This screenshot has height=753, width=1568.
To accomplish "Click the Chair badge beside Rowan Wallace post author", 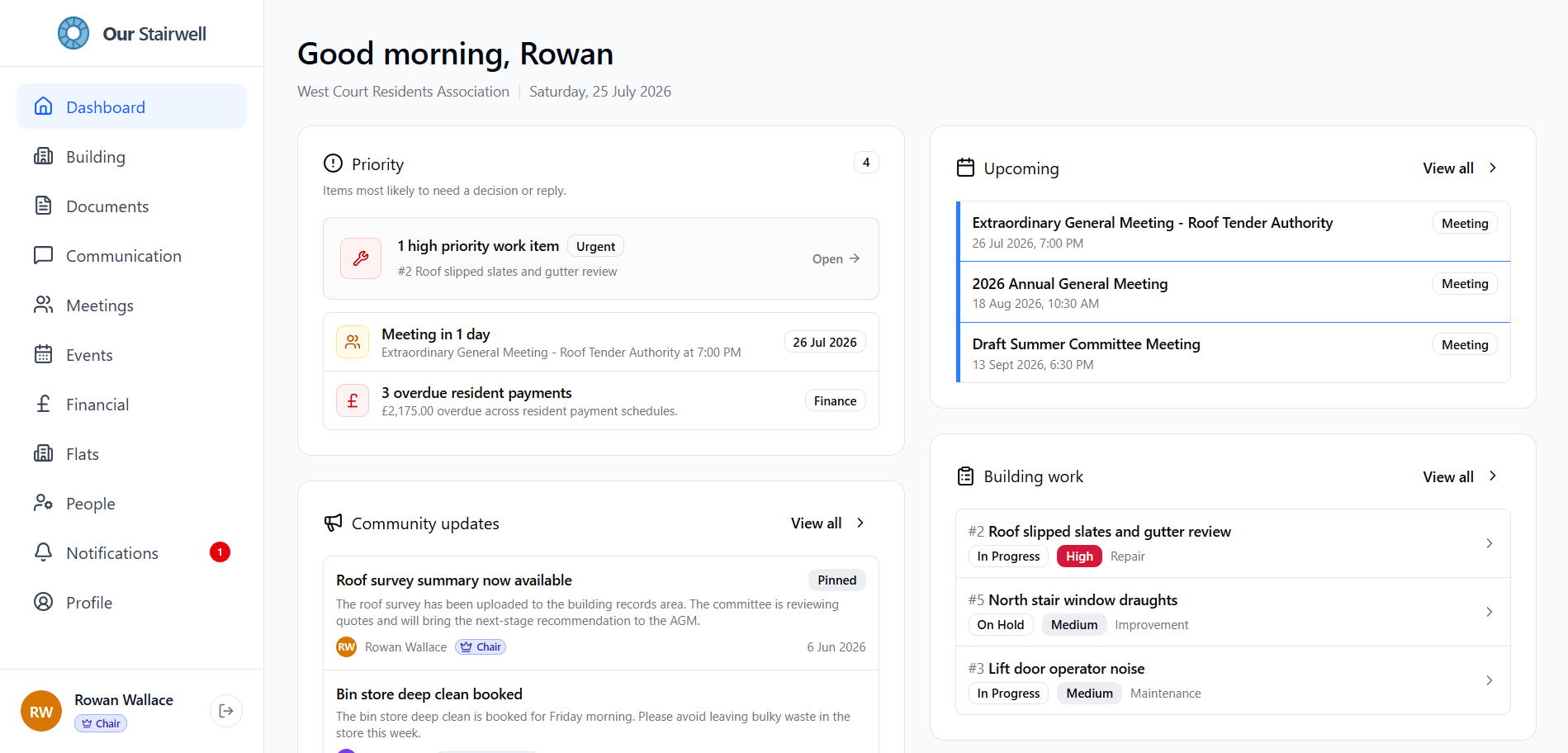I will tap(481, 647).
